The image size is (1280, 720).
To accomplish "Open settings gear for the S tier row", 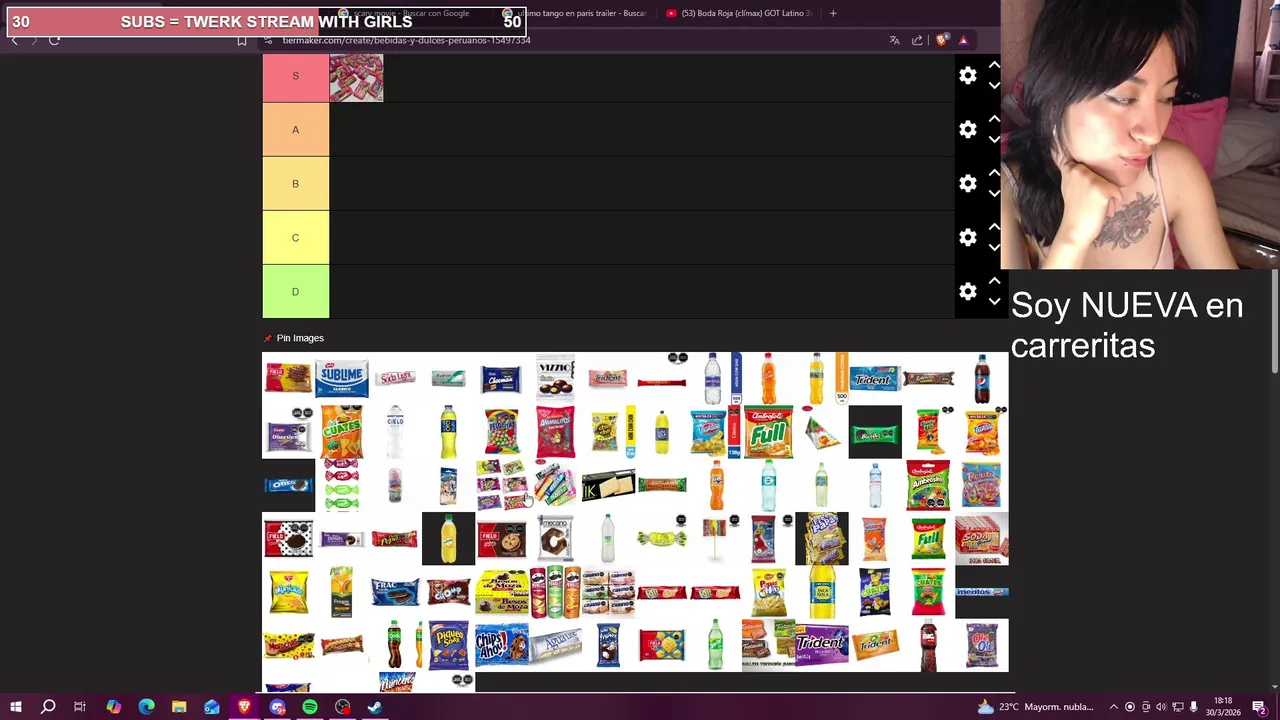I will [x=967, y=76].
